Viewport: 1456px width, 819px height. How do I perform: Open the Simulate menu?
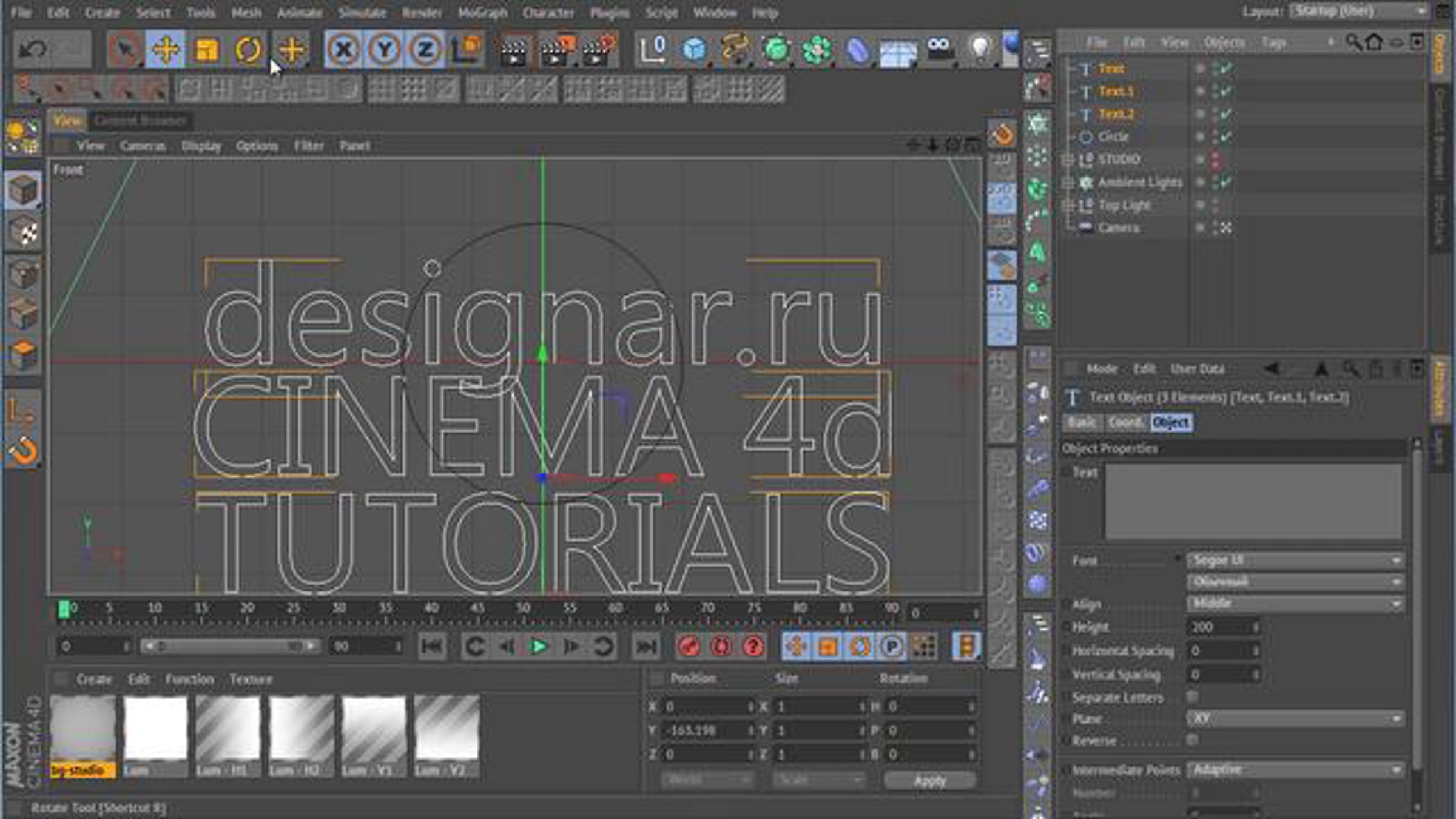pyautogui.click(x=362, y=12)
